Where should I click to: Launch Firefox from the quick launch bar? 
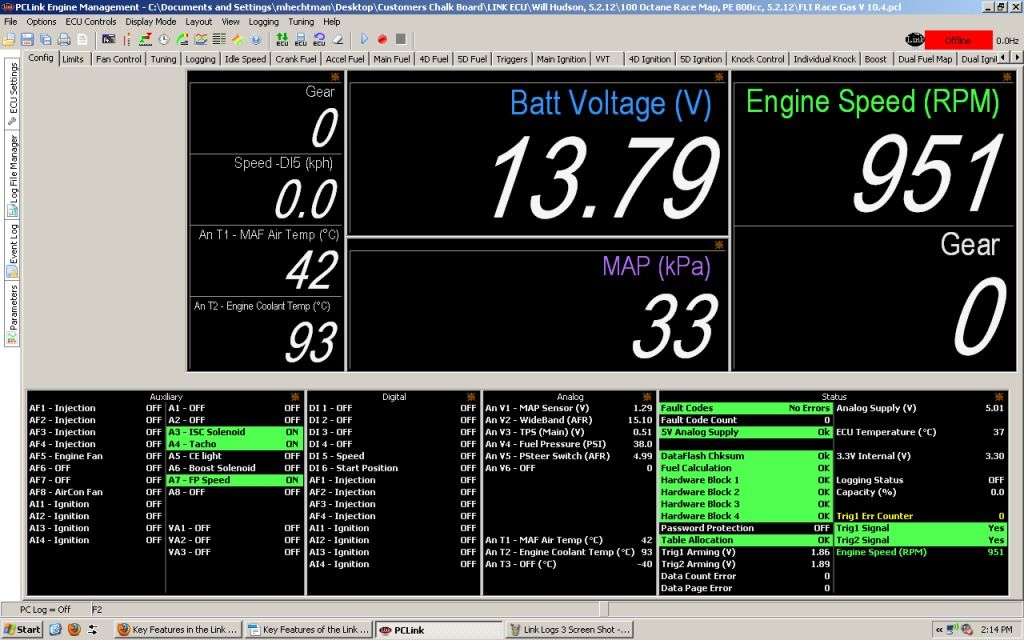[74, 630]
